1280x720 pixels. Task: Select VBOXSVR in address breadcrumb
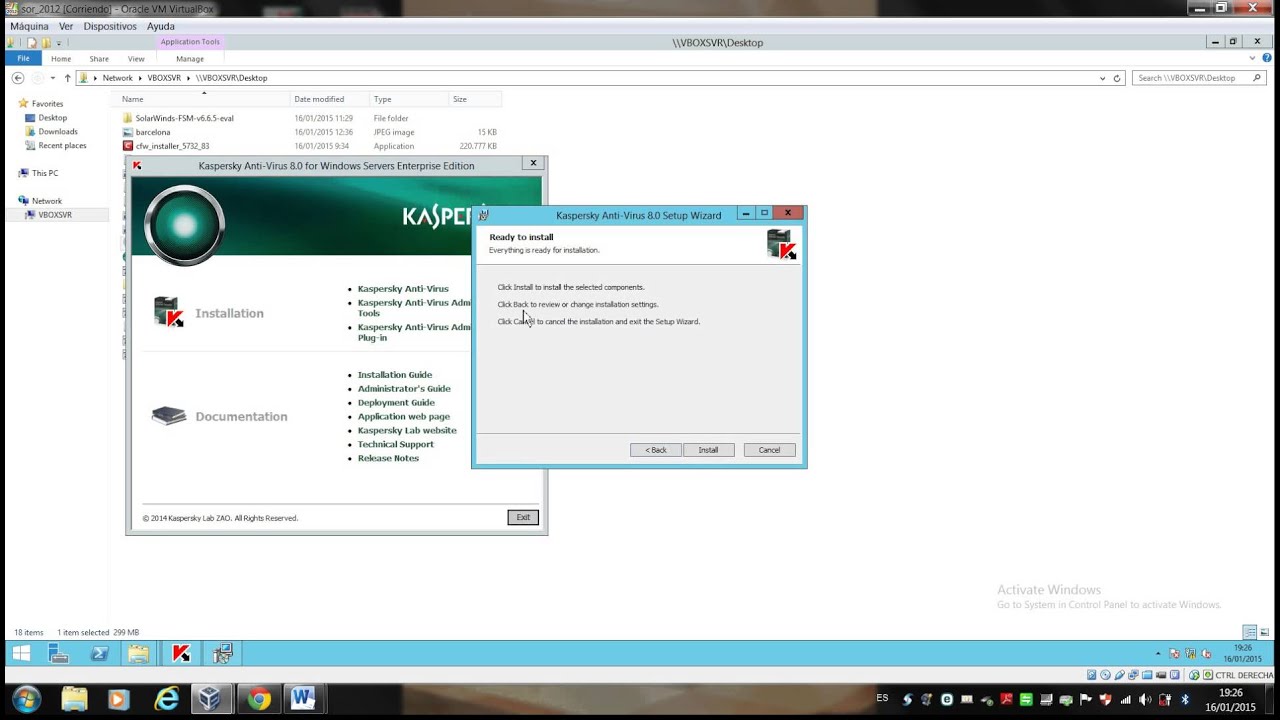[x=164, y=78]
